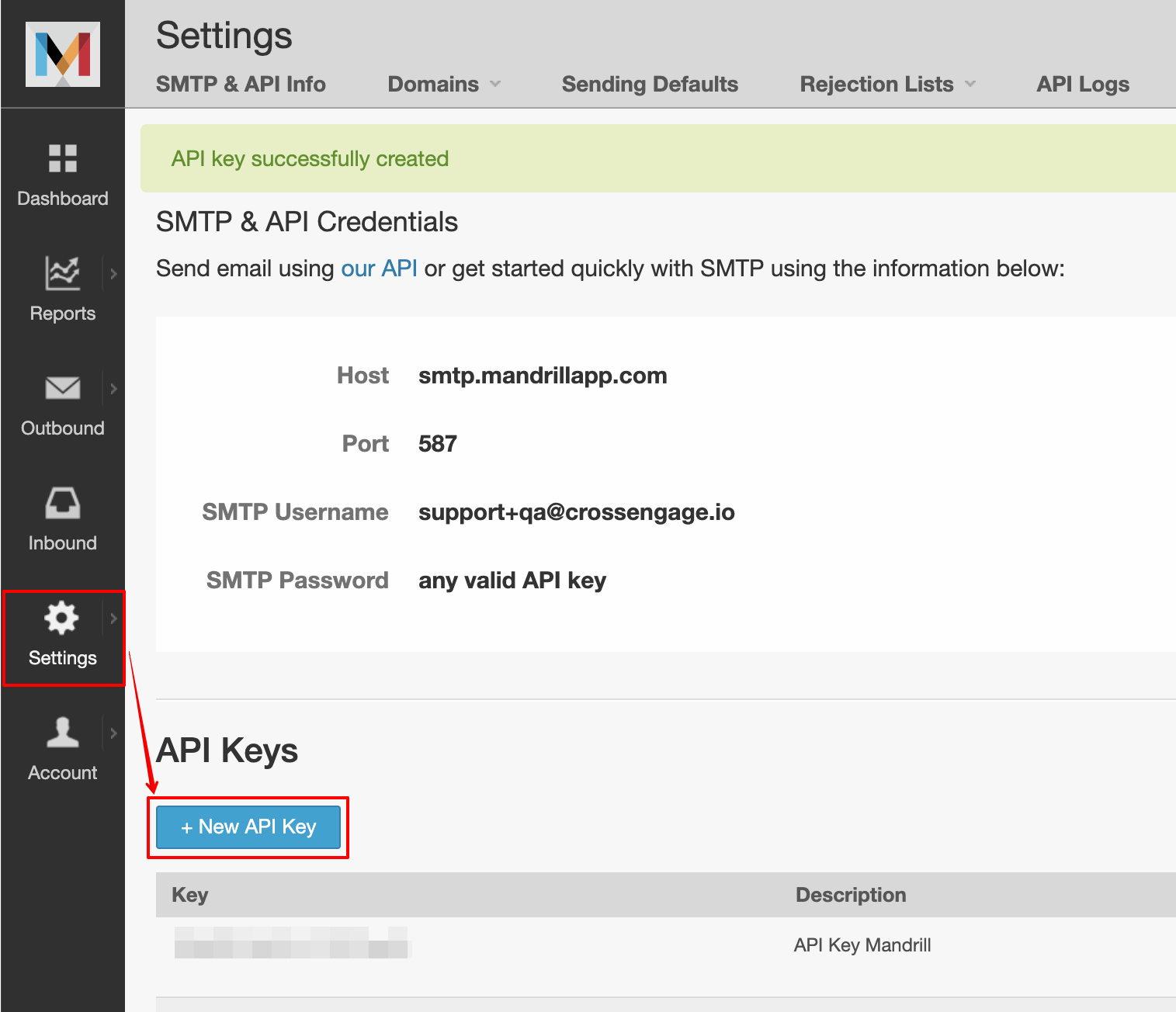Open the Domains dropdown arrow
1176x1012 pixels.
point(495,84)
